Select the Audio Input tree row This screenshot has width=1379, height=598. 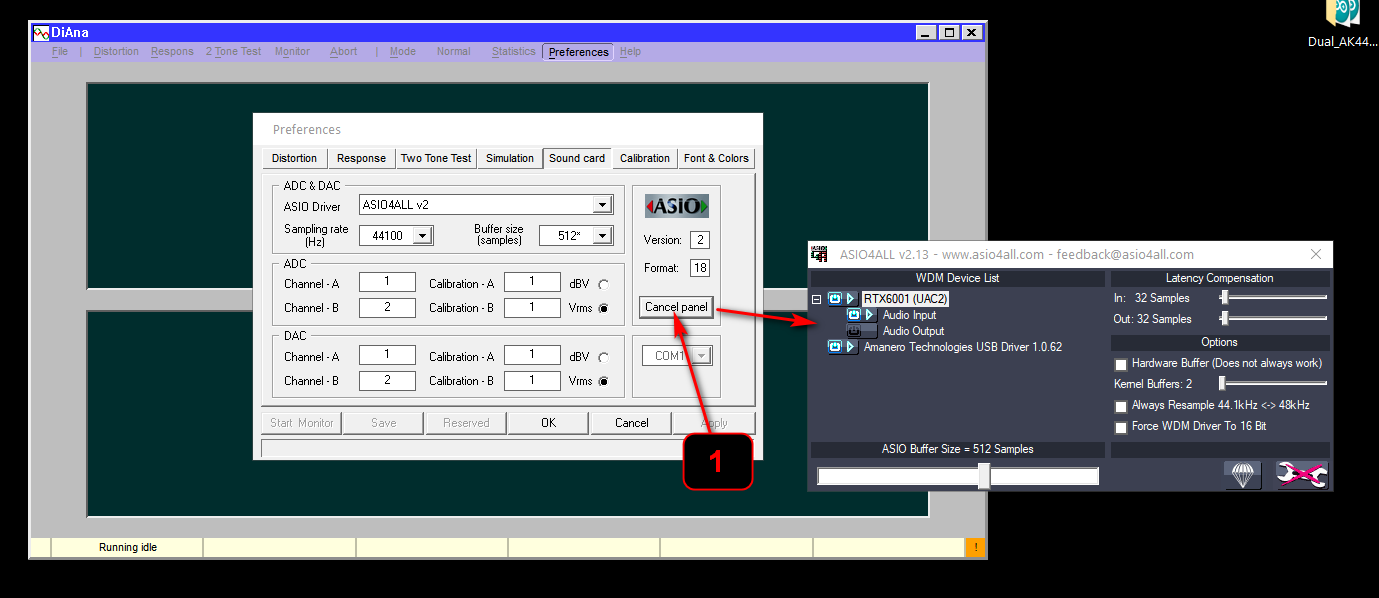(x=909, y=315)
